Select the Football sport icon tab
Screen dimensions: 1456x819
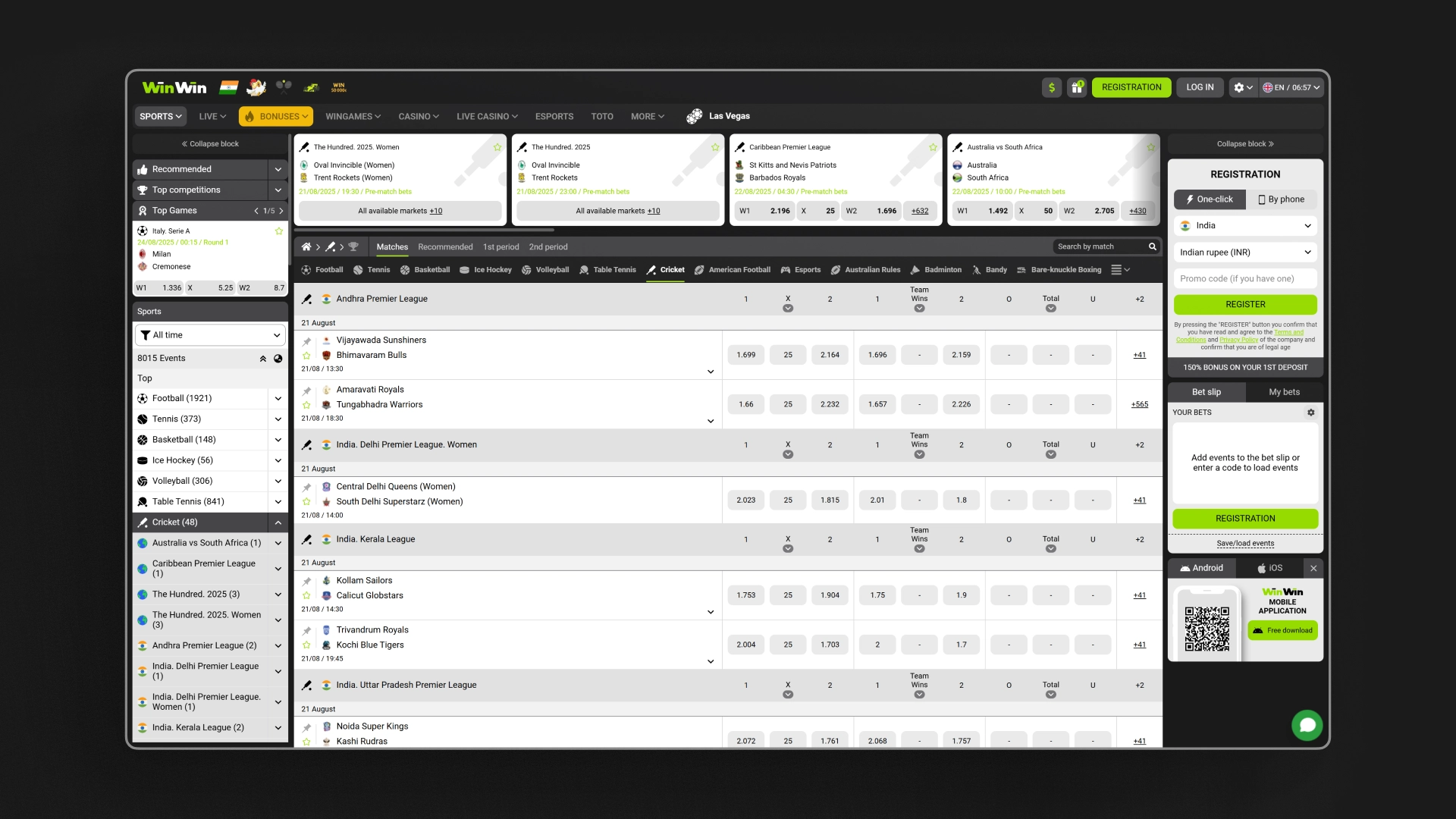322,270
